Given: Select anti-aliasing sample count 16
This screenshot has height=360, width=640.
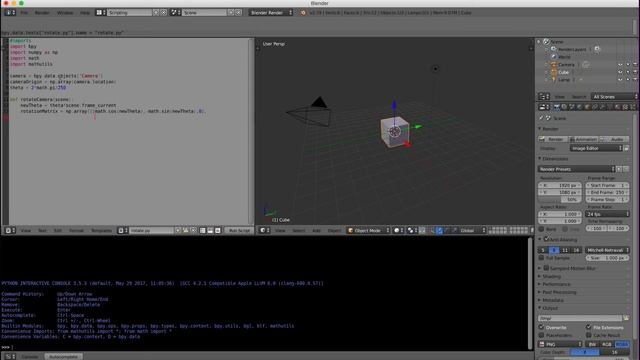Looking at the screenshot, I should pos(576,250).
